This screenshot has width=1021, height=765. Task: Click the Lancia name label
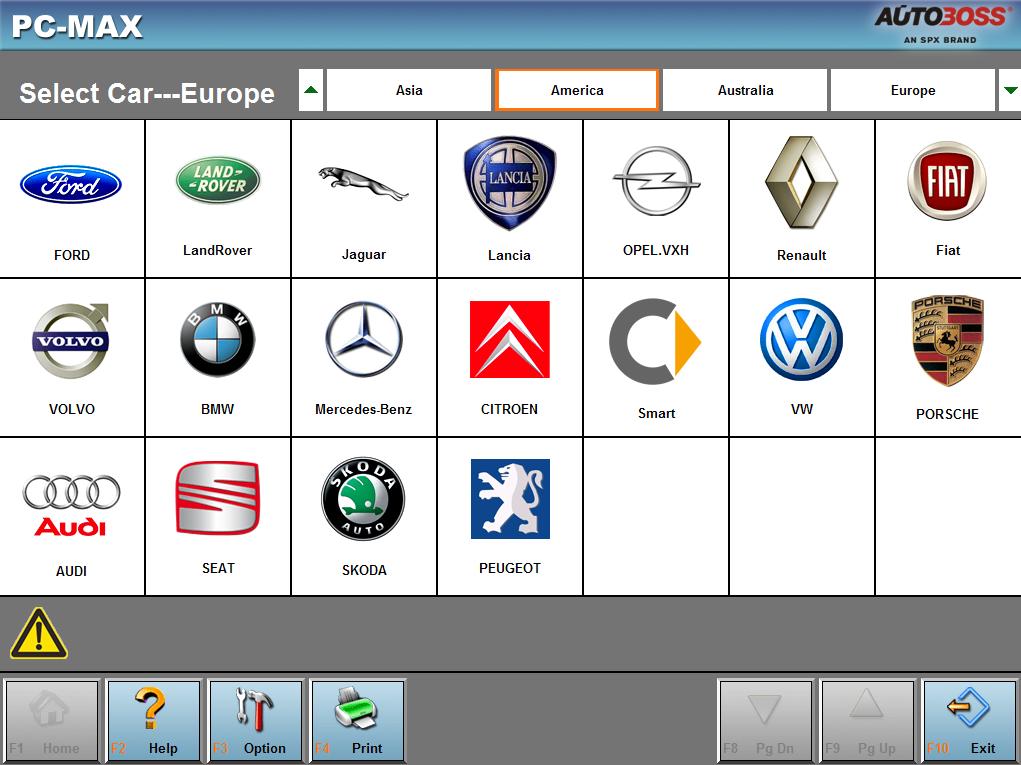pos(509,255)
